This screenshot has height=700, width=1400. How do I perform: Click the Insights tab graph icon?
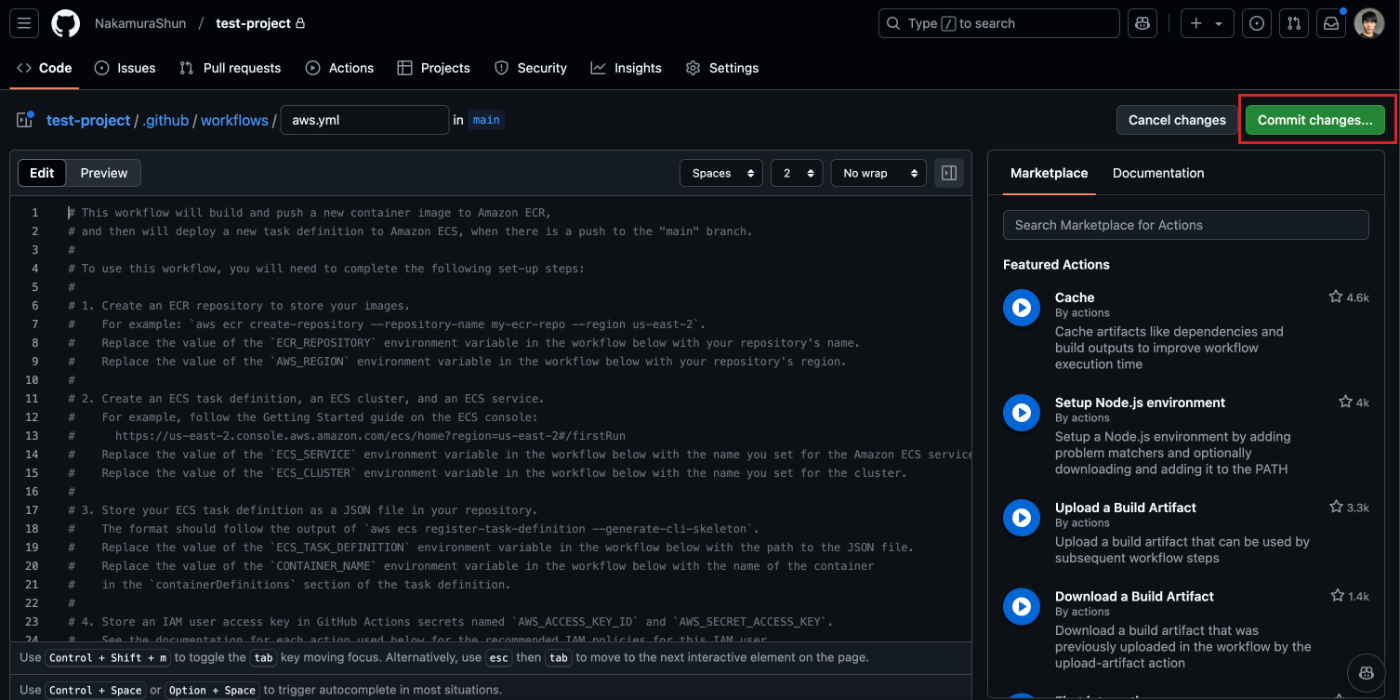click(x=598, y=68)
